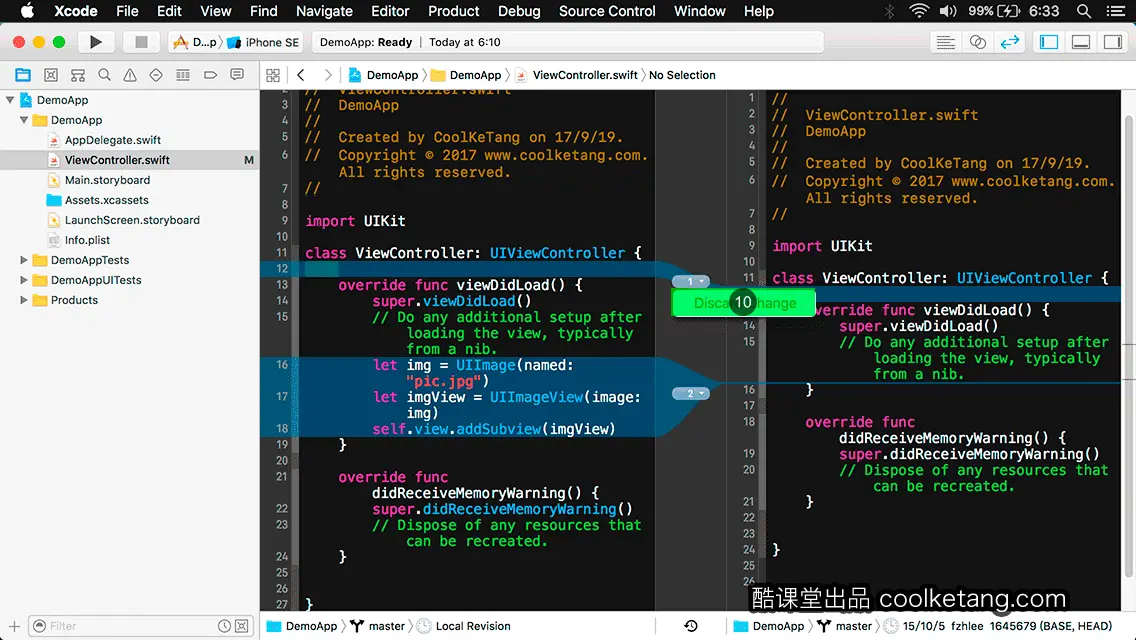Screen dimensions: 1136x640
Task: Select the DemoApp scheme in toolbar
Action: 196,42
